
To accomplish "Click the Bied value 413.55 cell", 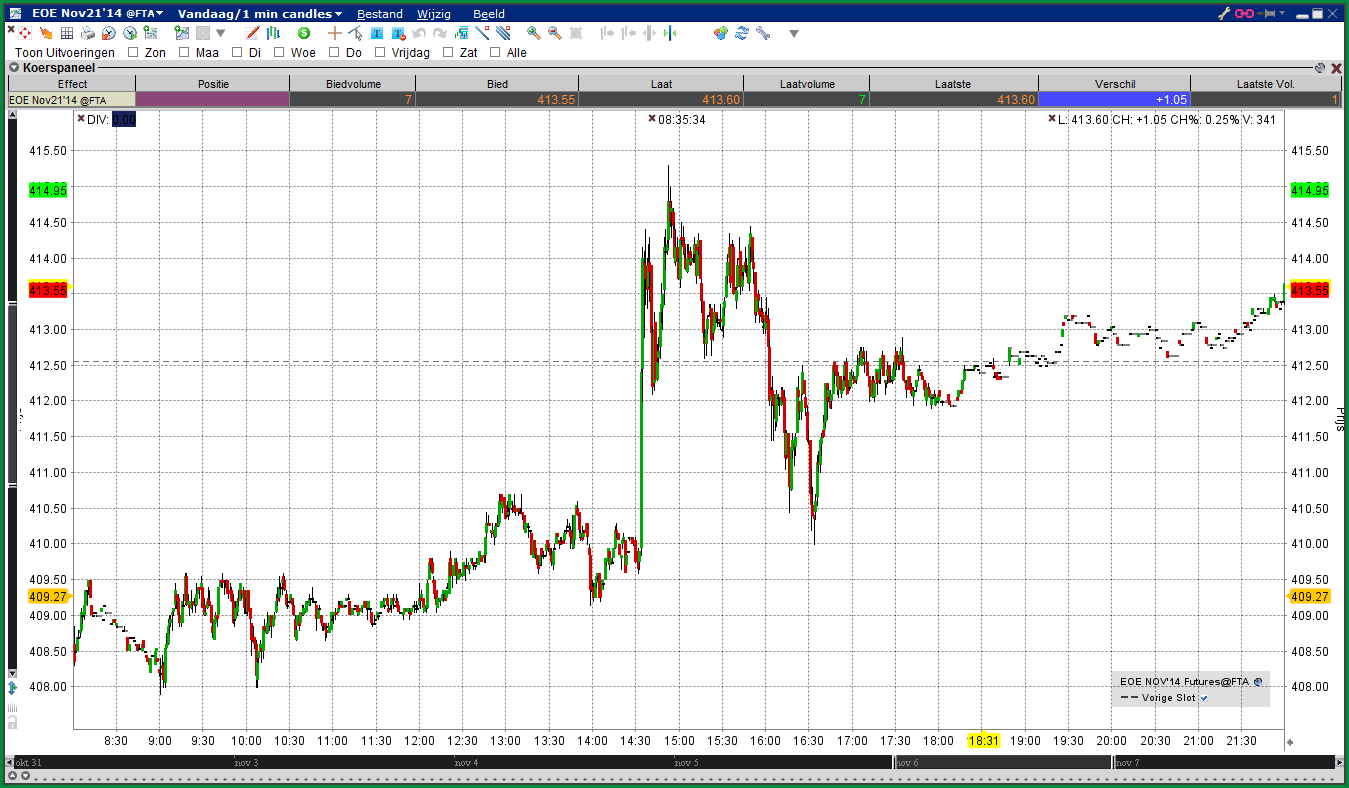I will tap(497, 99).
